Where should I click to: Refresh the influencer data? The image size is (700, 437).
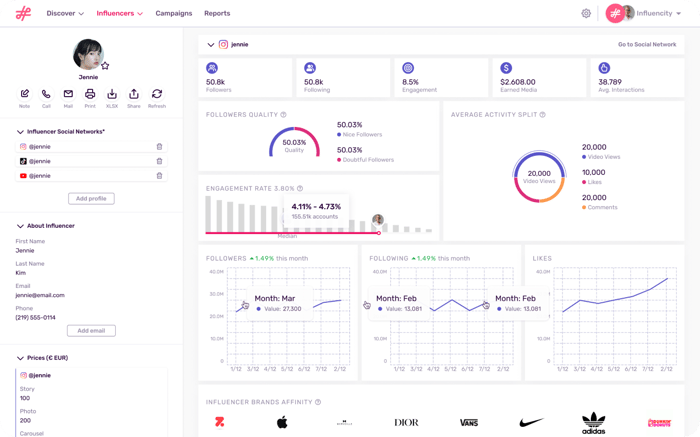[x=157, y=94]
